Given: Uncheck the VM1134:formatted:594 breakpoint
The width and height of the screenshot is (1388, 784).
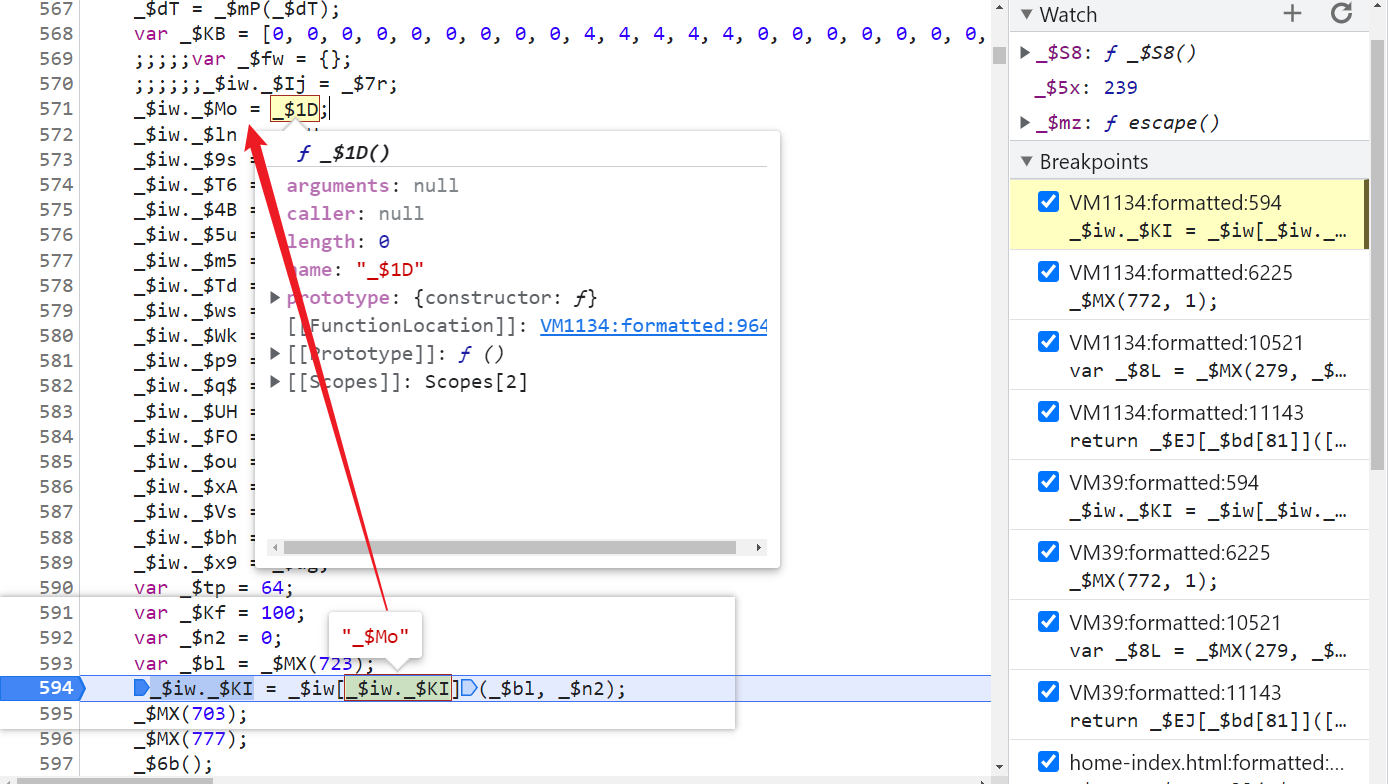Looking at the screenshot, I should pyautogui.click(x=1048, y=202).
